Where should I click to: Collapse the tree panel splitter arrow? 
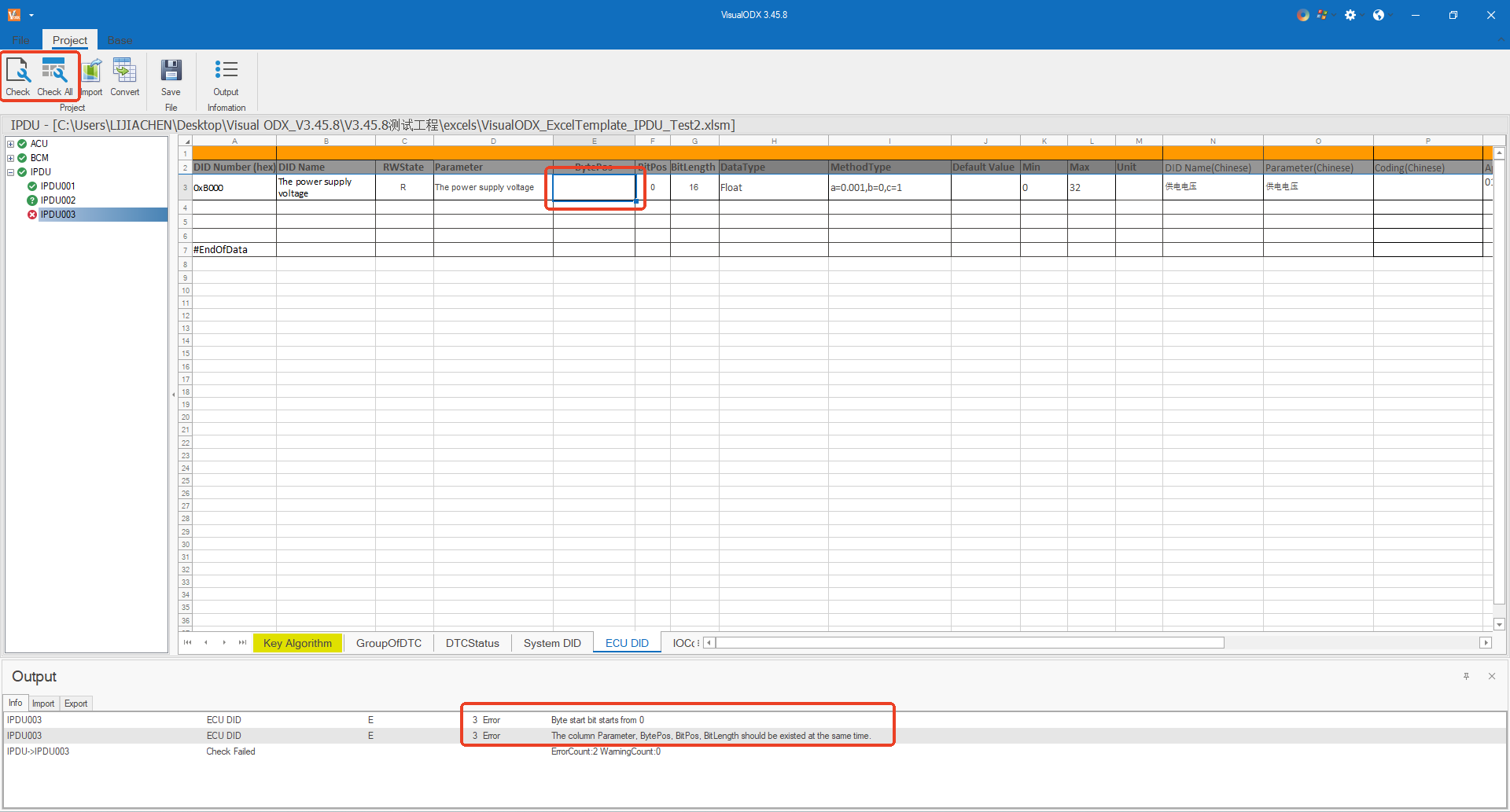coord(173,395)
